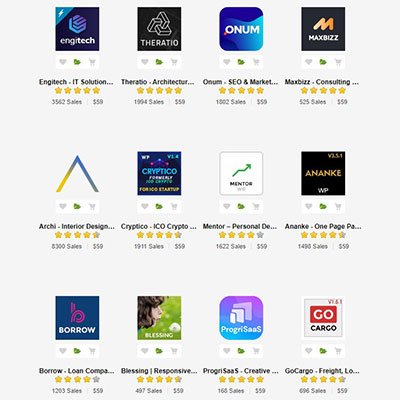Open Borrow - Loan Company title link
The height and width of the screenshot is (400, 400).
(x=77, y=371)
